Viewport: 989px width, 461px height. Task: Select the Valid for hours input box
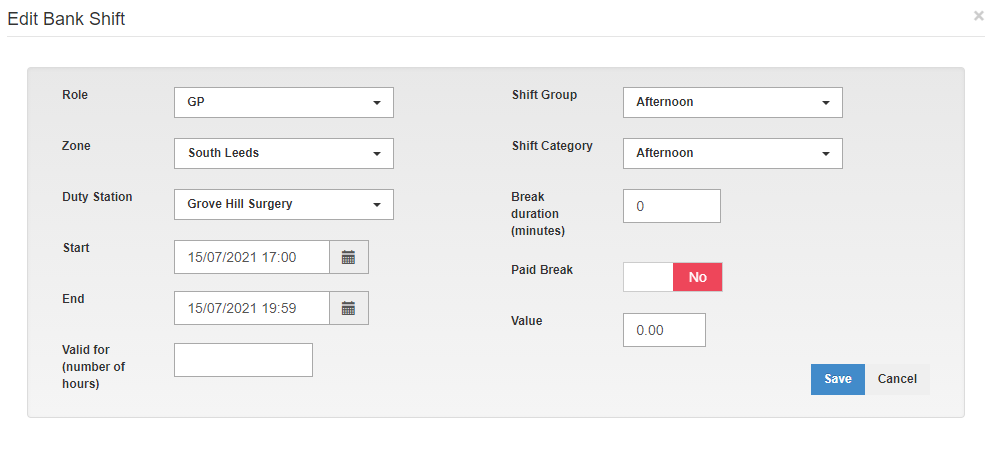[243, 360]
